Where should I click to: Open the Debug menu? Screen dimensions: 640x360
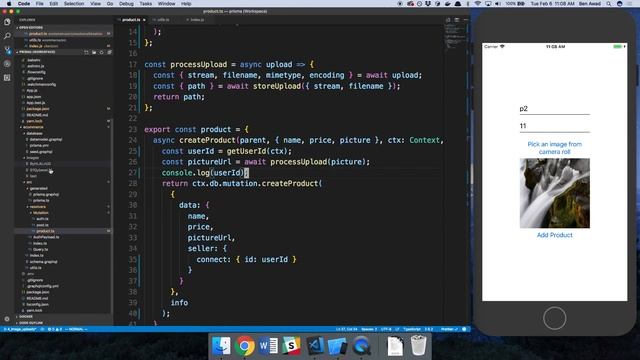pyautogui.click(x=126, y=4)
